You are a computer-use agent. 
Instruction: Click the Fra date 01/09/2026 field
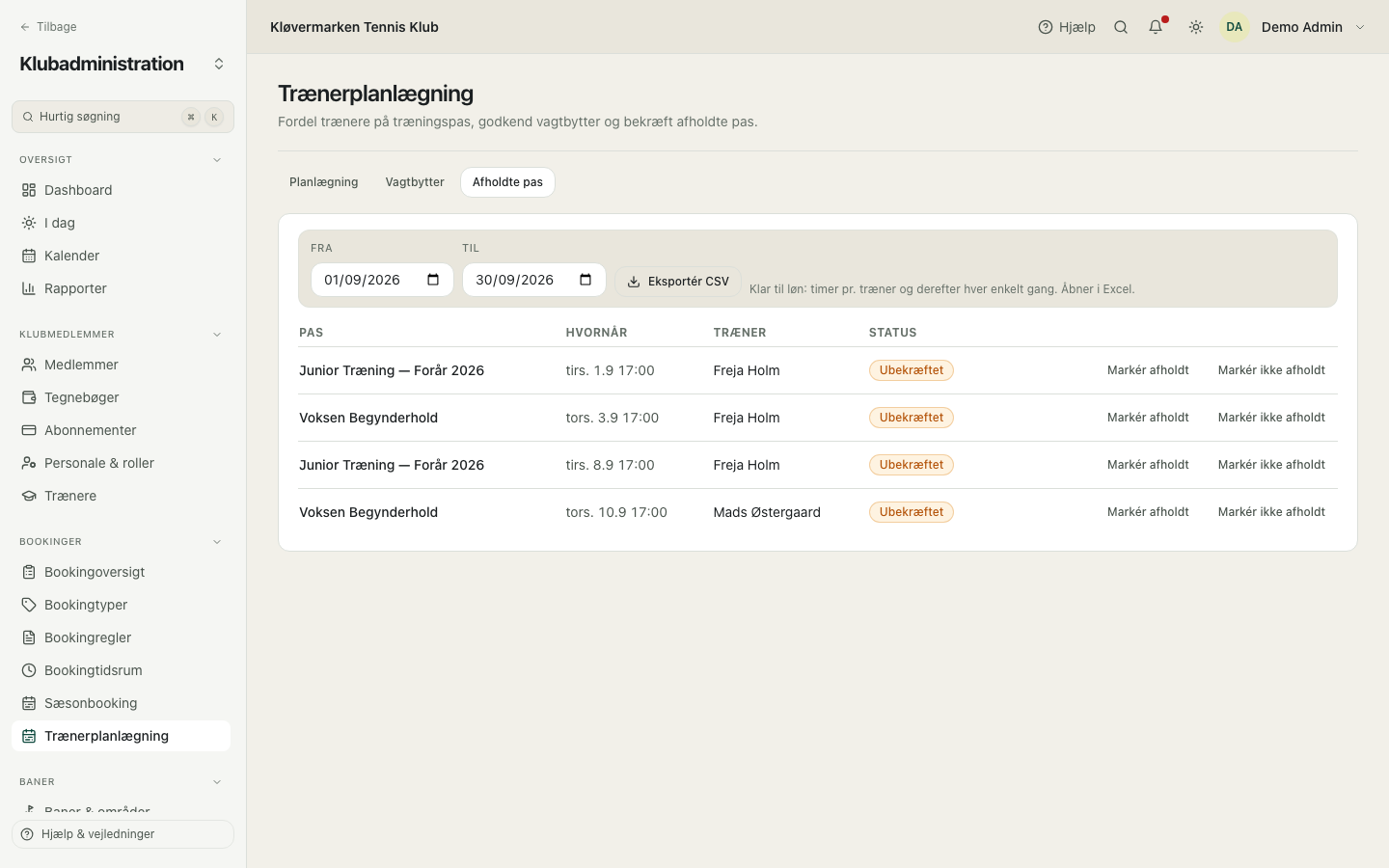(382, 280)
